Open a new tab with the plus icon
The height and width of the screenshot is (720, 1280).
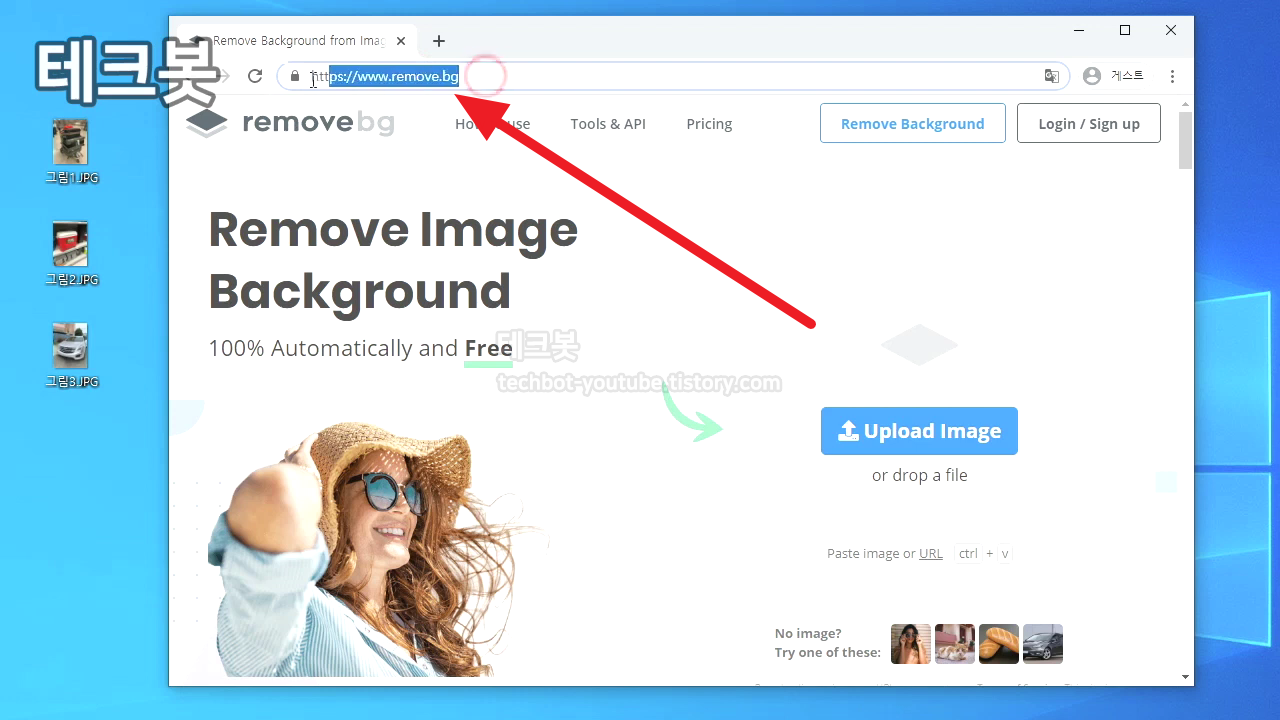point(439,41)
